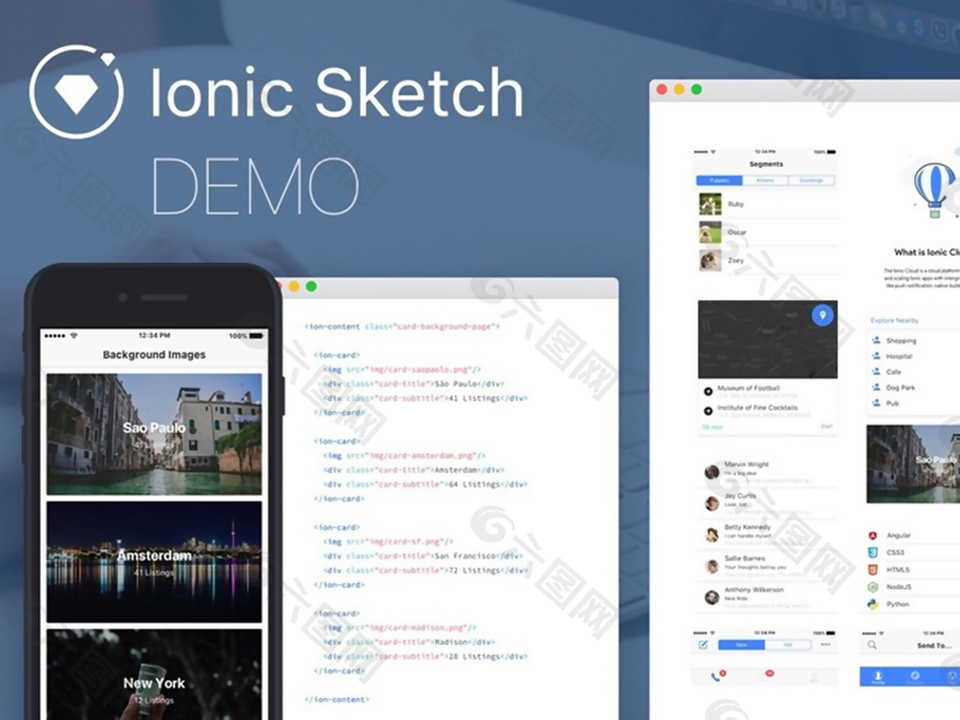Tap the blue map location pin button
The image size is (960, 720).
pos(822,315)
